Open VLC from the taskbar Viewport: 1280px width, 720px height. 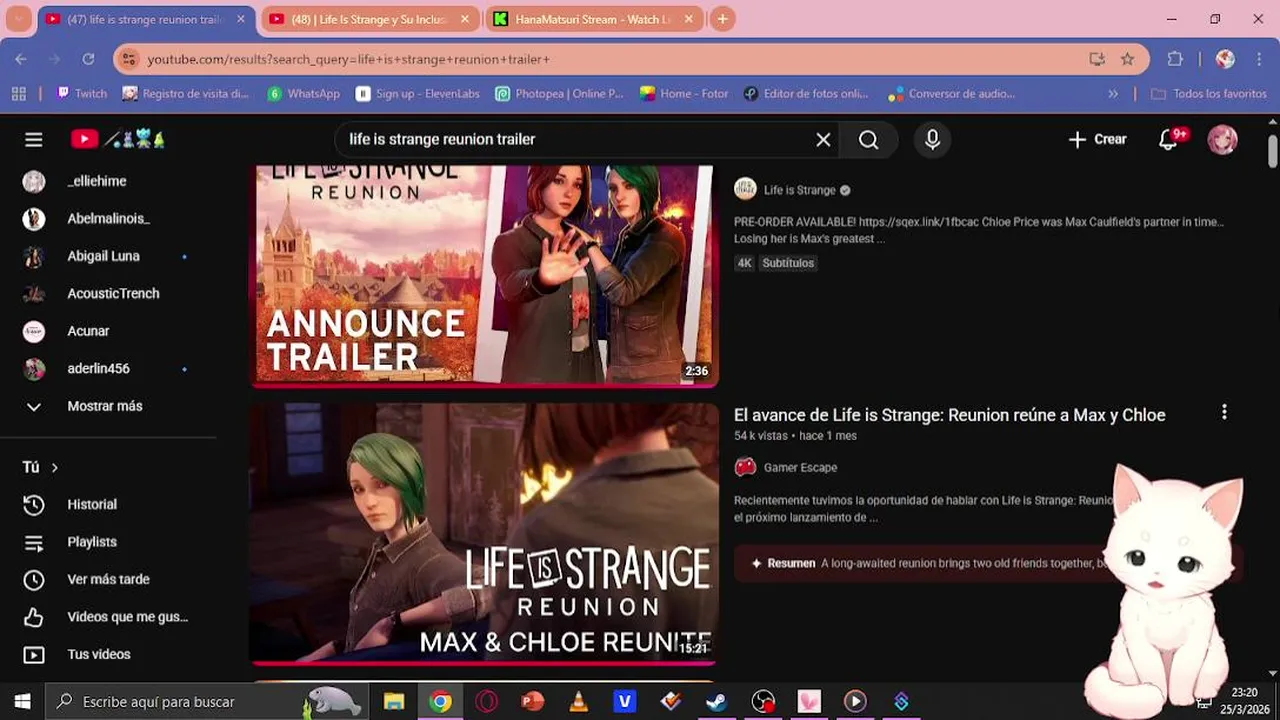tap(578, 701)
